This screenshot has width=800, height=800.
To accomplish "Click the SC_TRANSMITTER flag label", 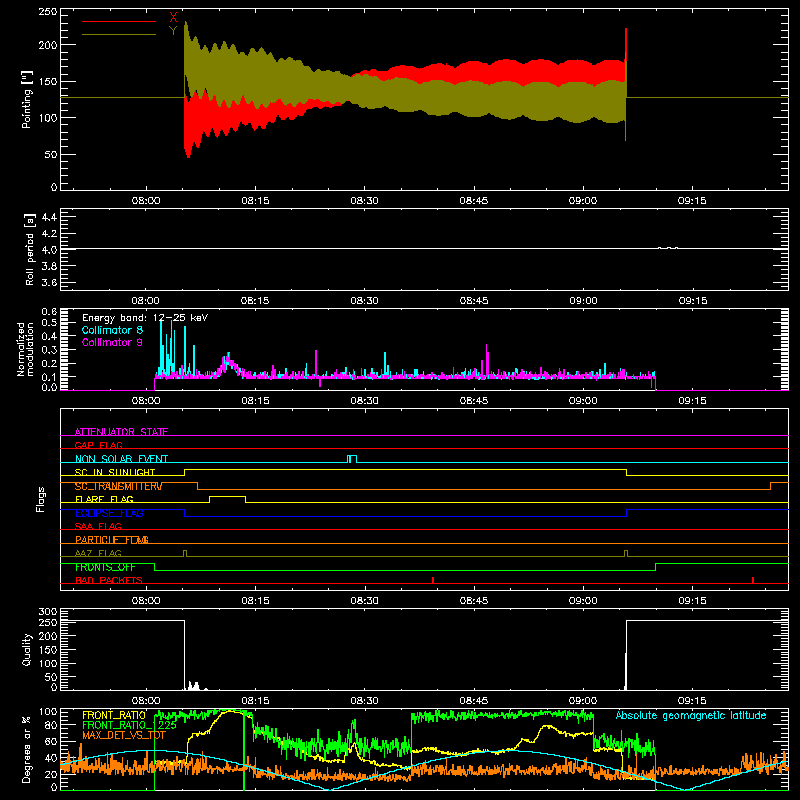I will 118,486.
